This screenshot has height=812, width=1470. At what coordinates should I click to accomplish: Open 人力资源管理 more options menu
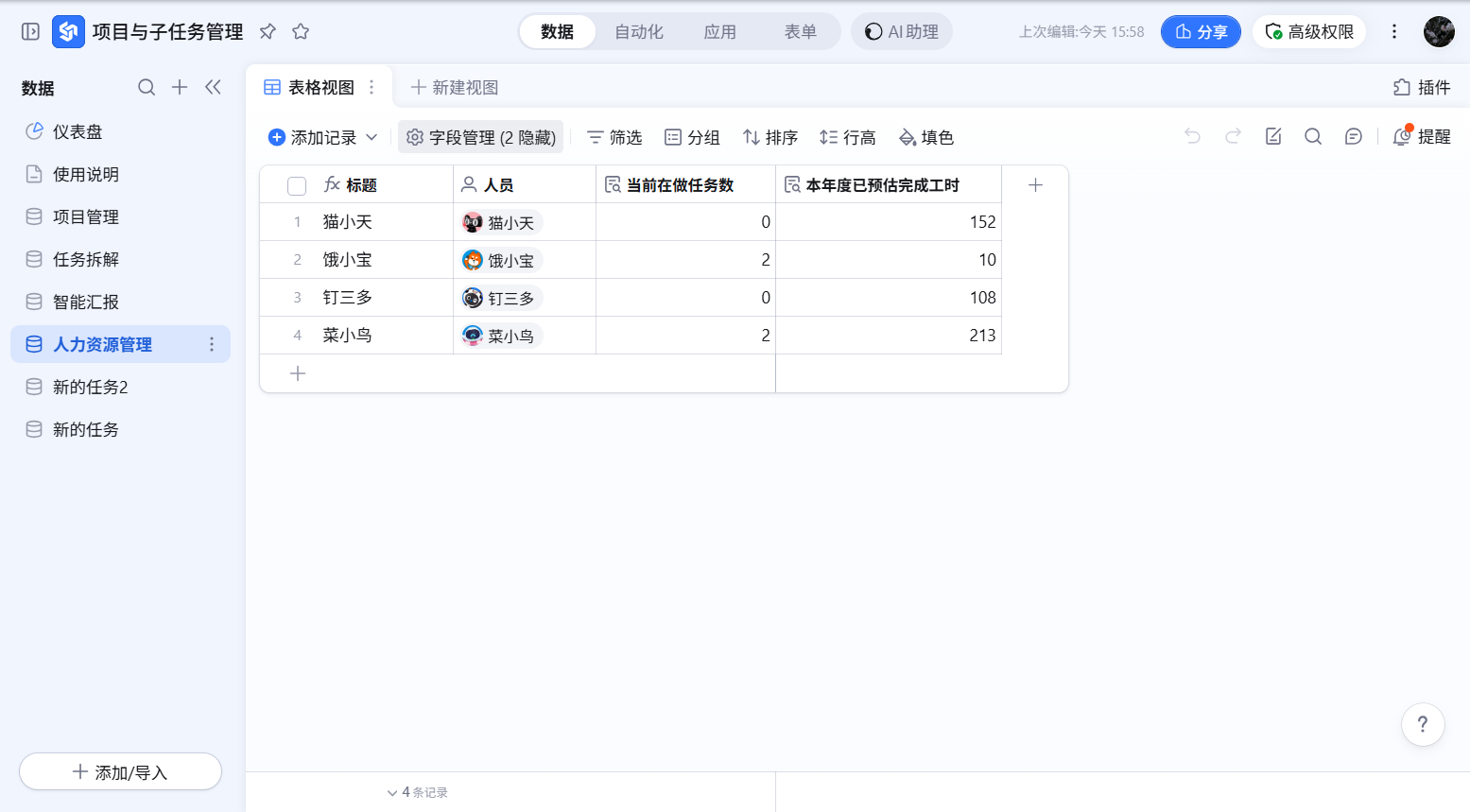coord(212,344)
